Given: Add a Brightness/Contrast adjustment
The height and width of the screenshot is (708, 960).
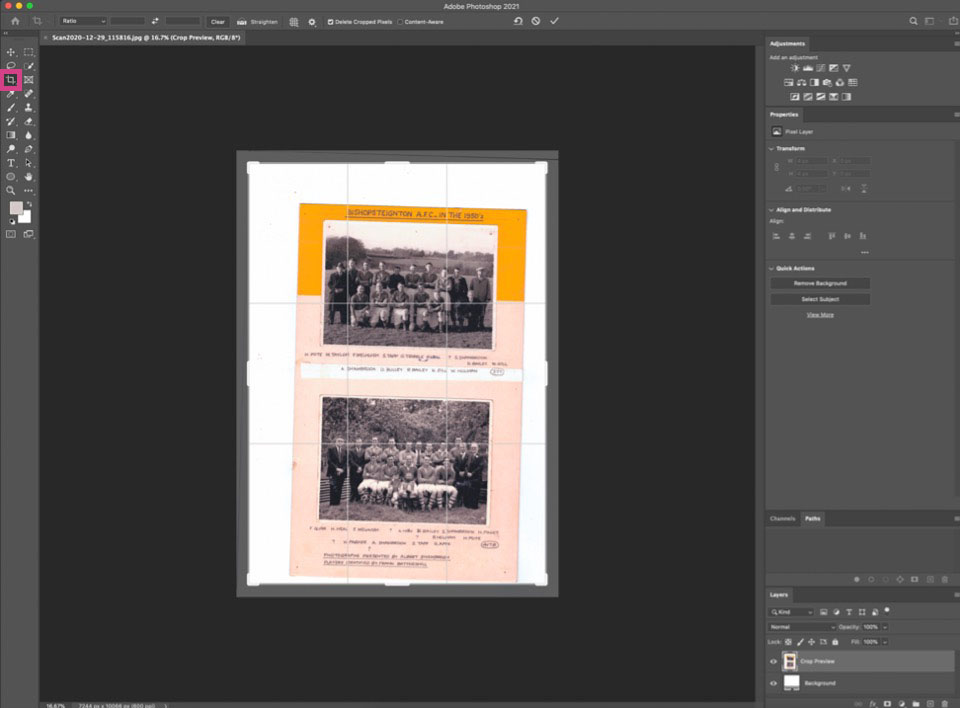Looking at the screenshot, I should pyautogui.click(x=795, y=68).
